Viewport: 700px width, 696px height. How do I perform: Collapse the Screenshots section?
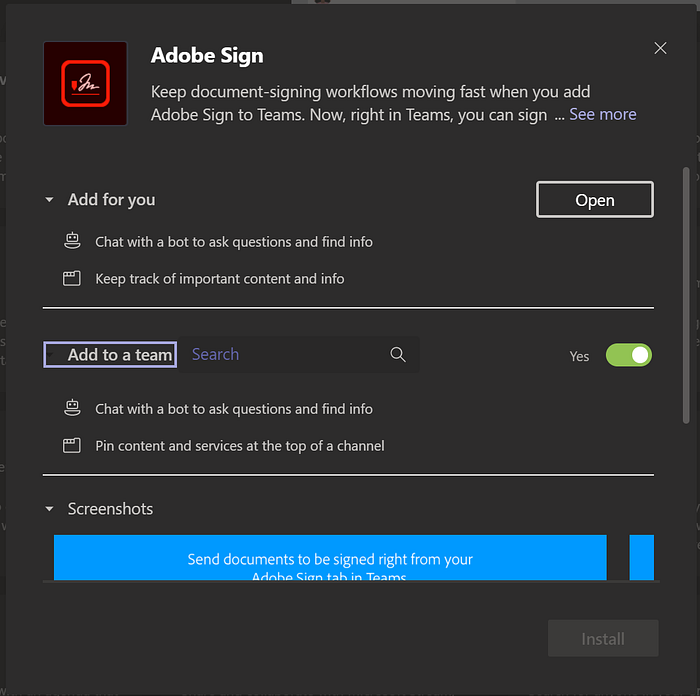(49, 508)
